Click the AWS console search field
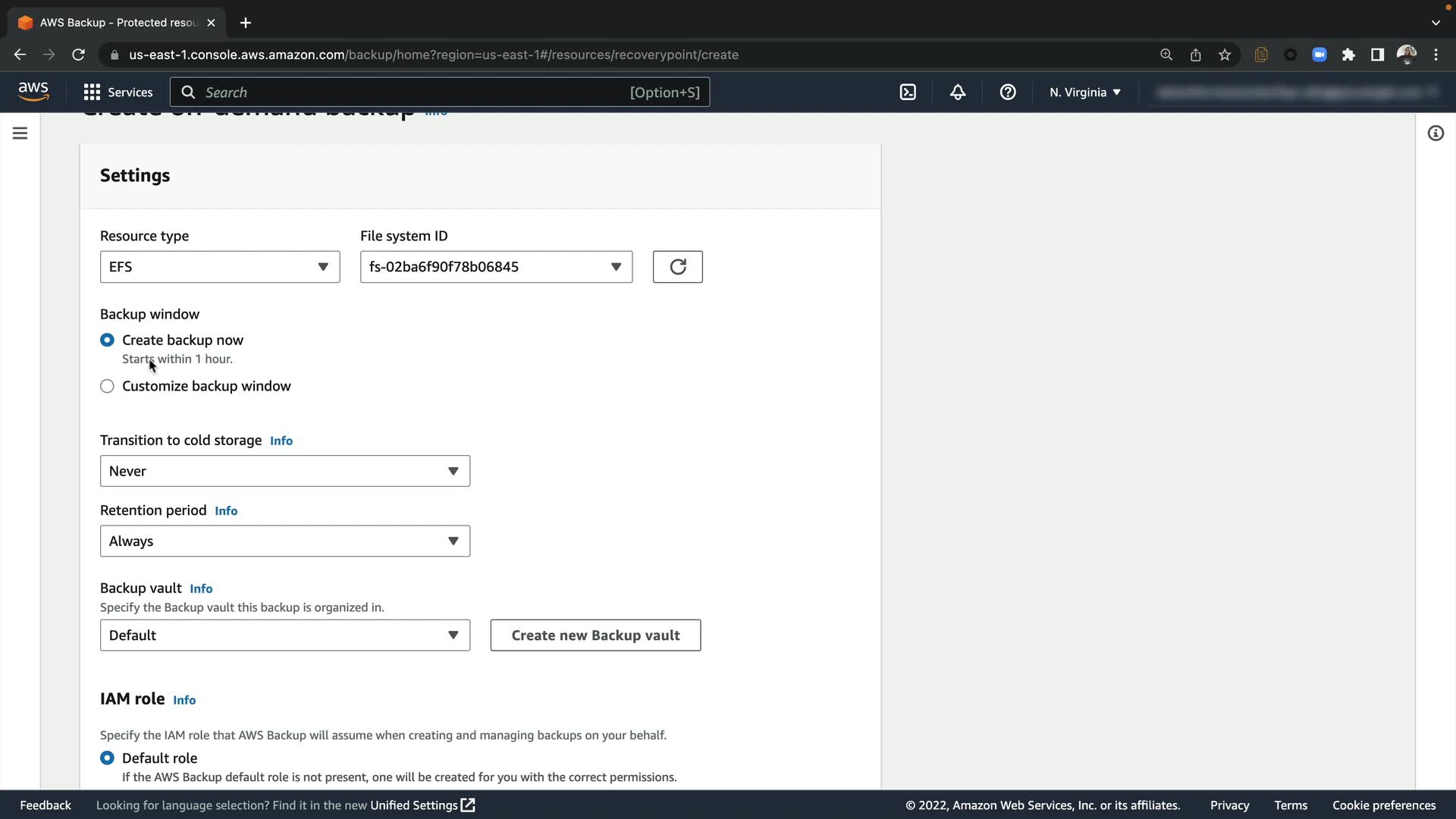Screen dimensions: 1456x819 pyautogui.click(x=440, y=93)
